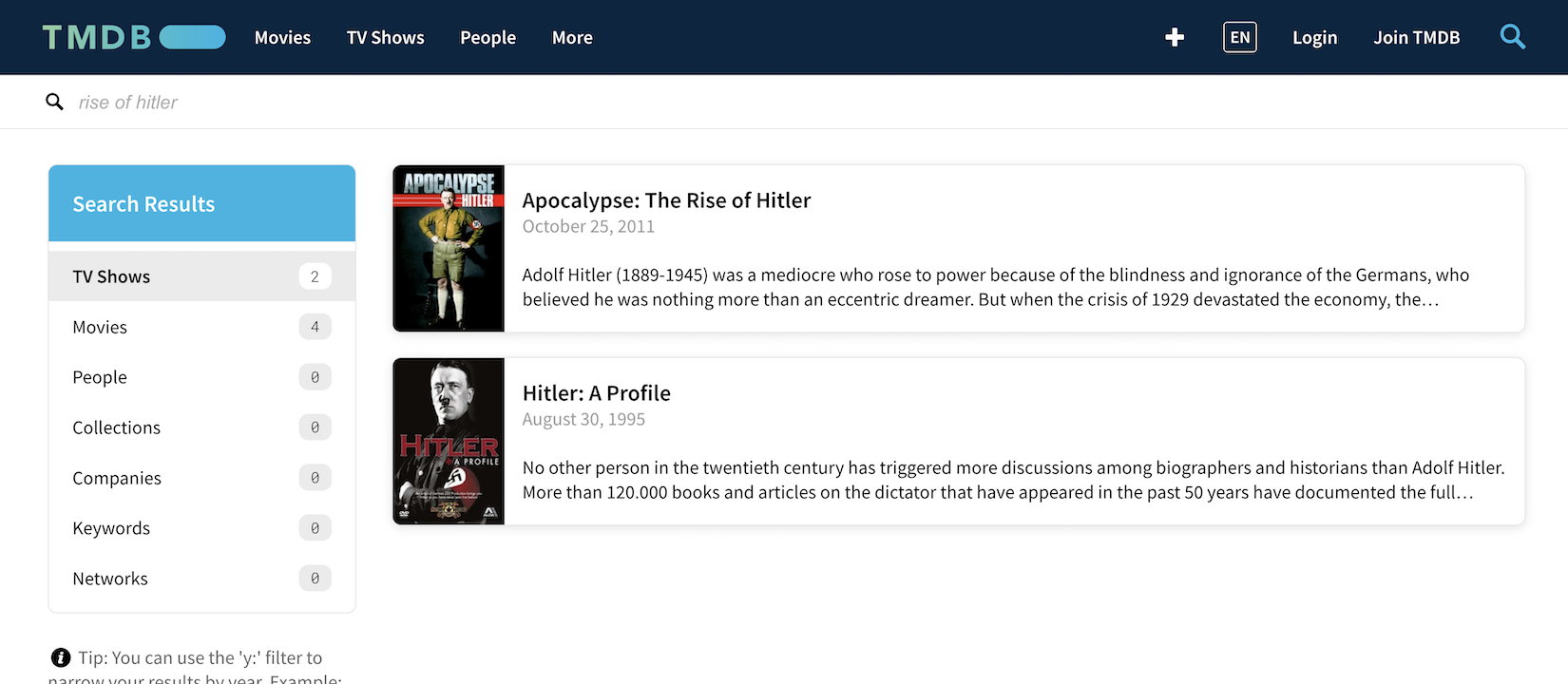Select the Companies results category
This screenshot has width=1568, height=684.
201,478
